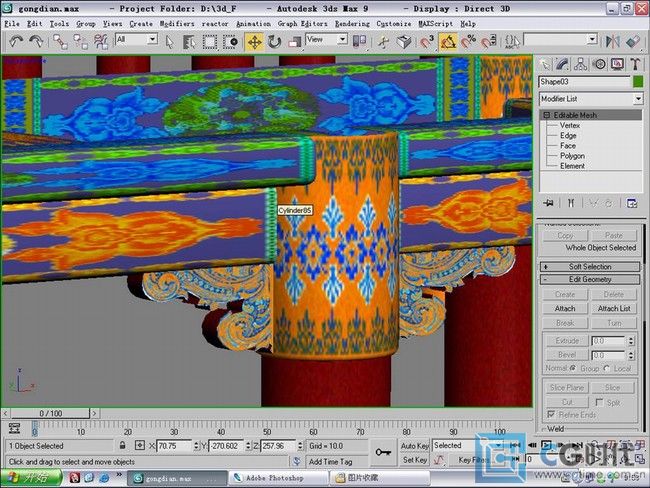Toggle the Selection Lock padlock icon
The width and height of the screenshot is (650, 488).
click(122, 446)
